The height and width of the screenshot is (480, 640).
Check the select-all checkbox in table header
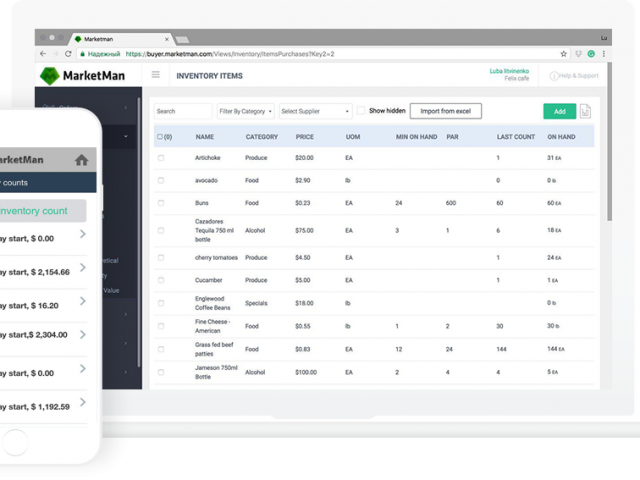160,137
